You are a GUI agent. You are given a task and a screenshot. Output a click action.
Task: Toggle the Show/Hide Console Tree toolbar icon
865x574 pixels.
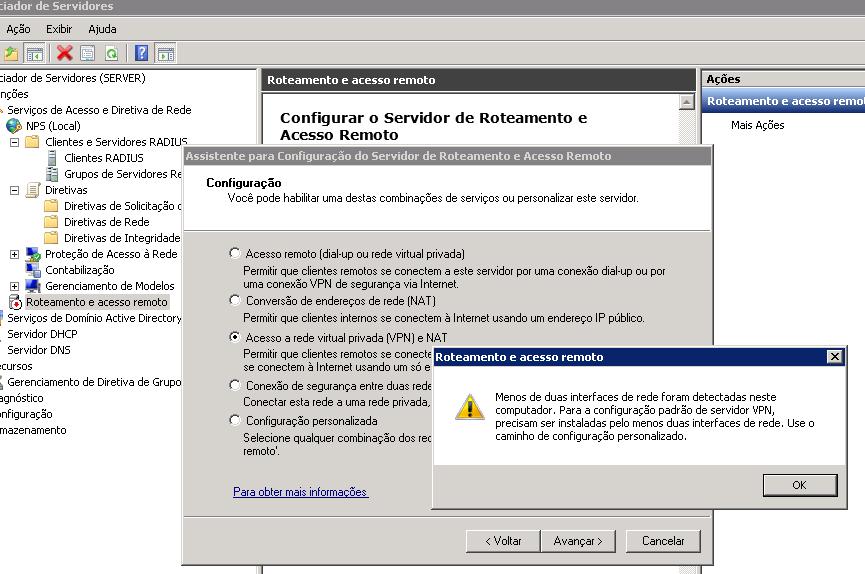pyautogui.click(x=34, y=54)
